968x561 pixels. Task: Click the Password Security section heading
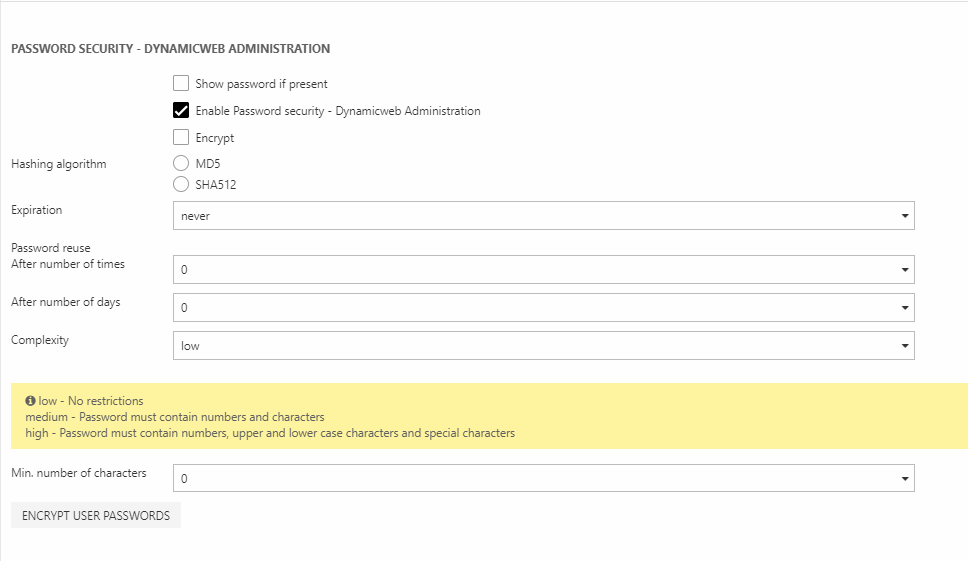click(170, 48)
